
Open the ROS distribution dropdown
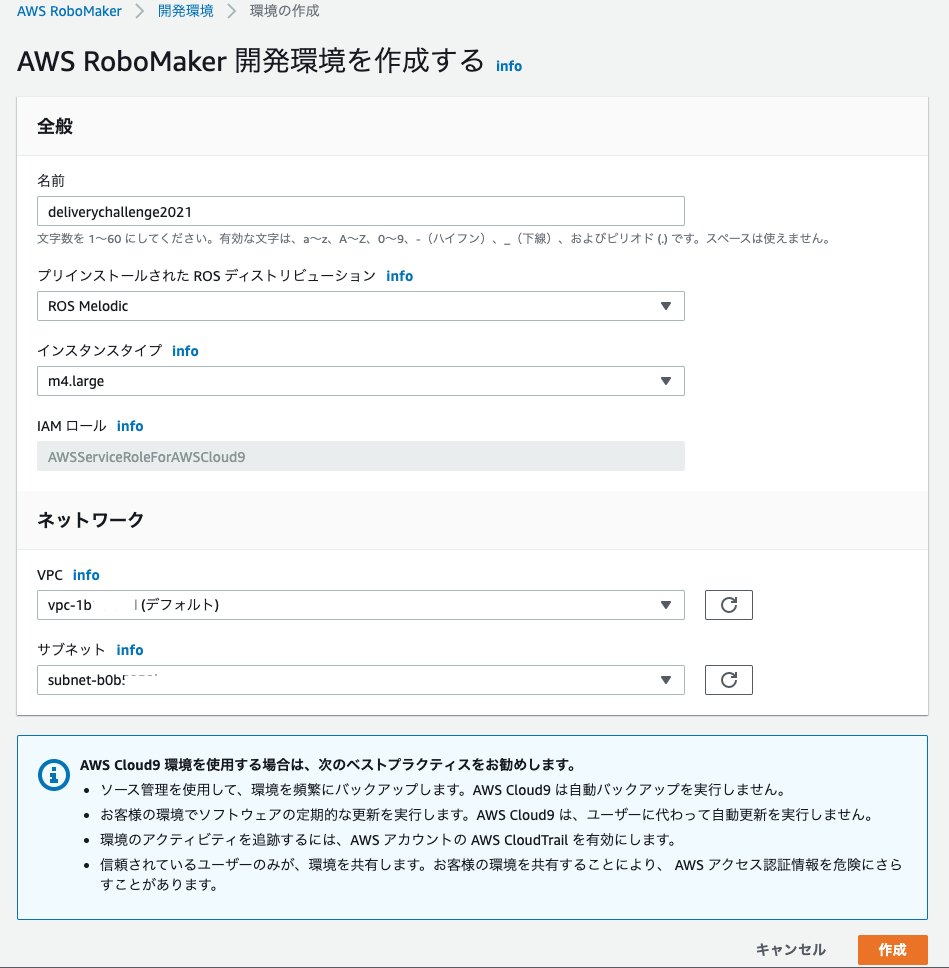pyautogui.click(x=361, y=306)
